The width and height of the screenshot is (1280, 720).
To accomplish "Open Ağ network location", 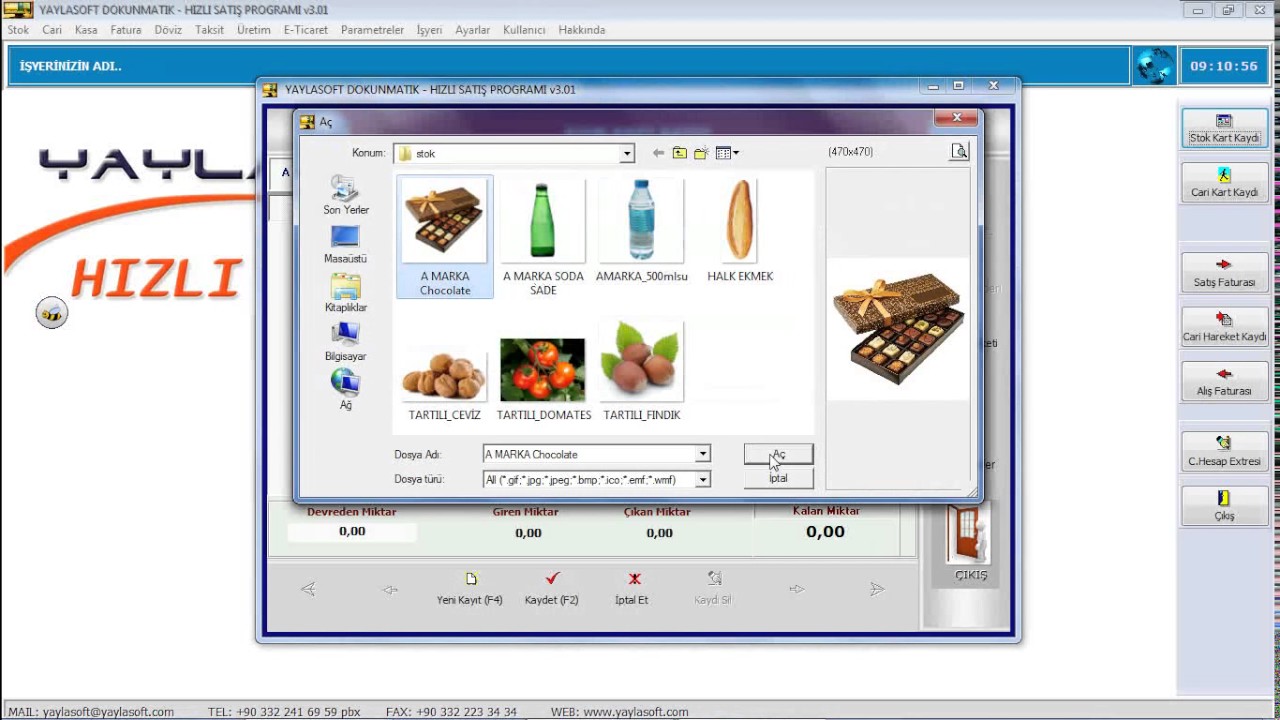I will 345,390.
